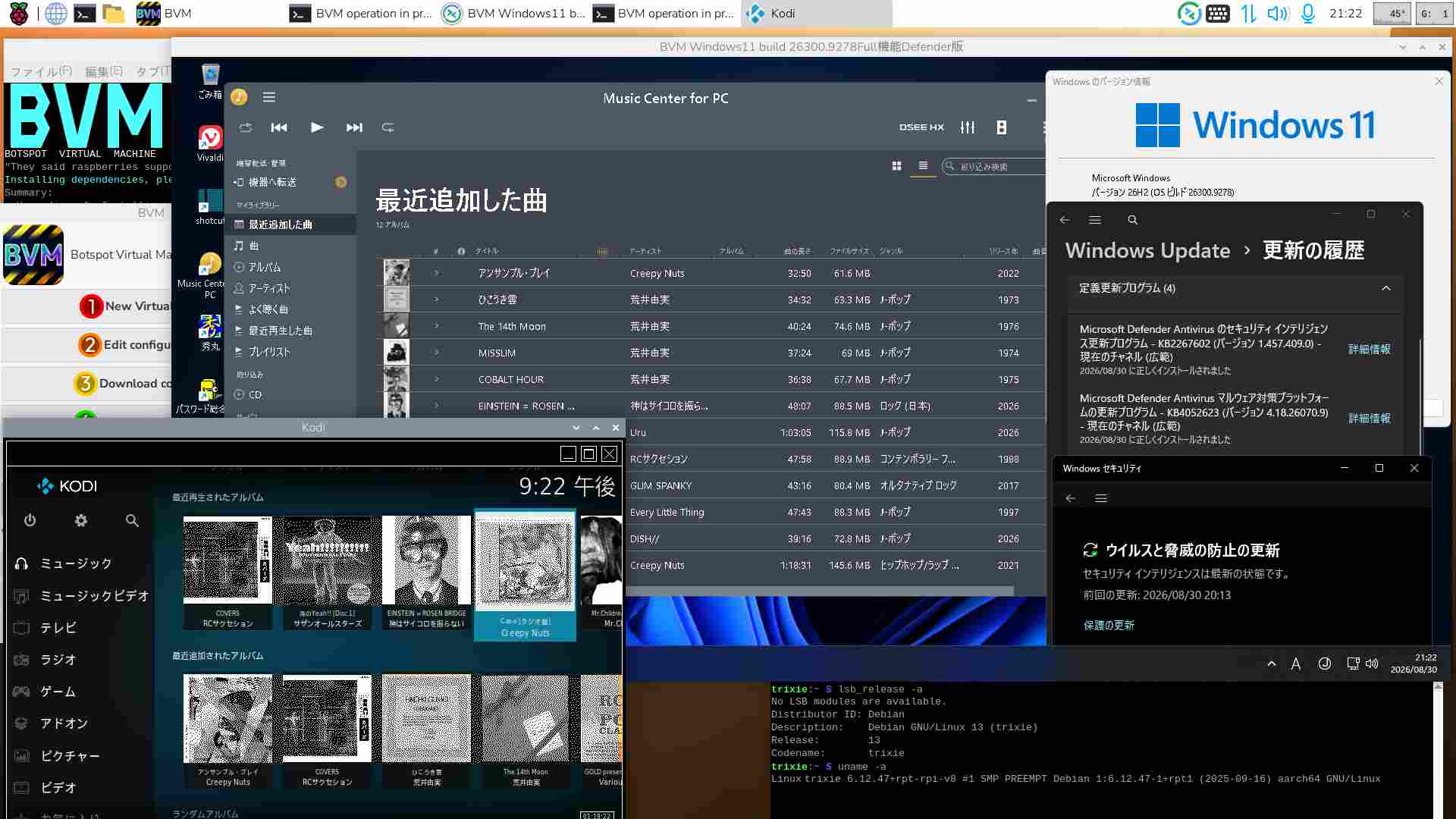Screen dimensions: 1456x819
Task: Select the ごみ箱 recycle bin desktop icon
Action: pyautogui.click(x=210, y=82)
